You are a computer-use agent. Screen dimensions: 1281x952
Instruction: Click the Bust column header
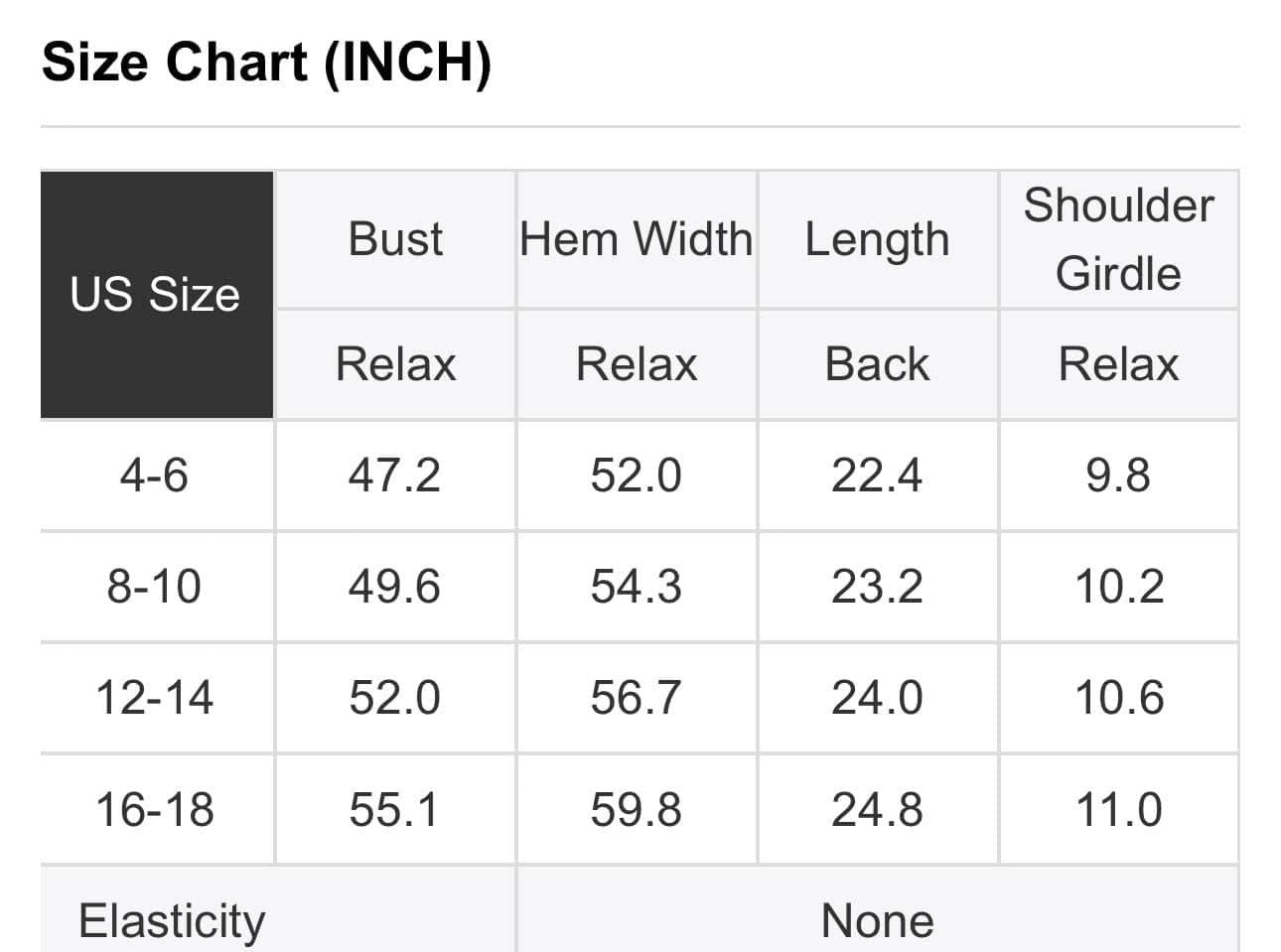pos(395,239)
